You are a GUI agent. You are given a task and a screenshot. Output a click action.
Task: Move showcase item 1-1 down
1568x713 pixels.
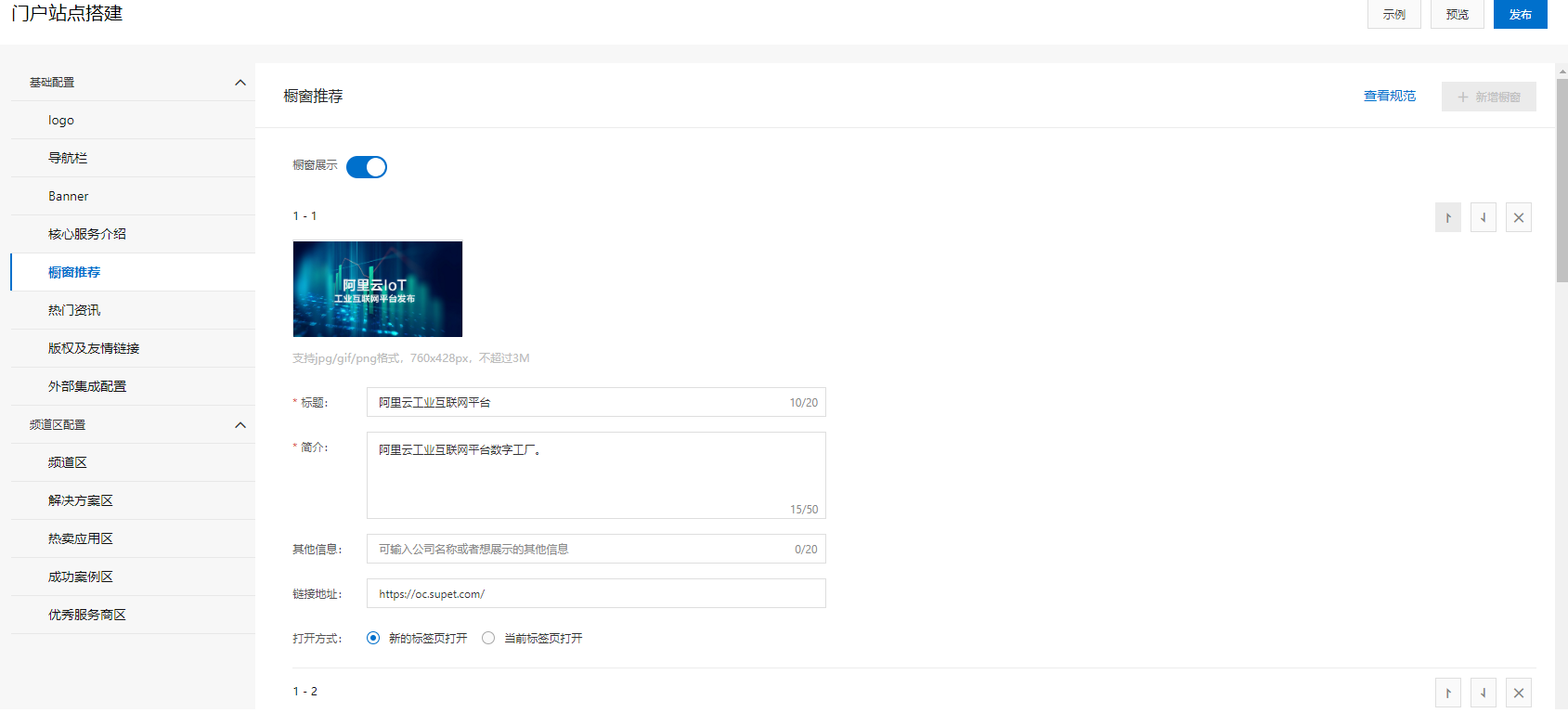click(1484, 217)
